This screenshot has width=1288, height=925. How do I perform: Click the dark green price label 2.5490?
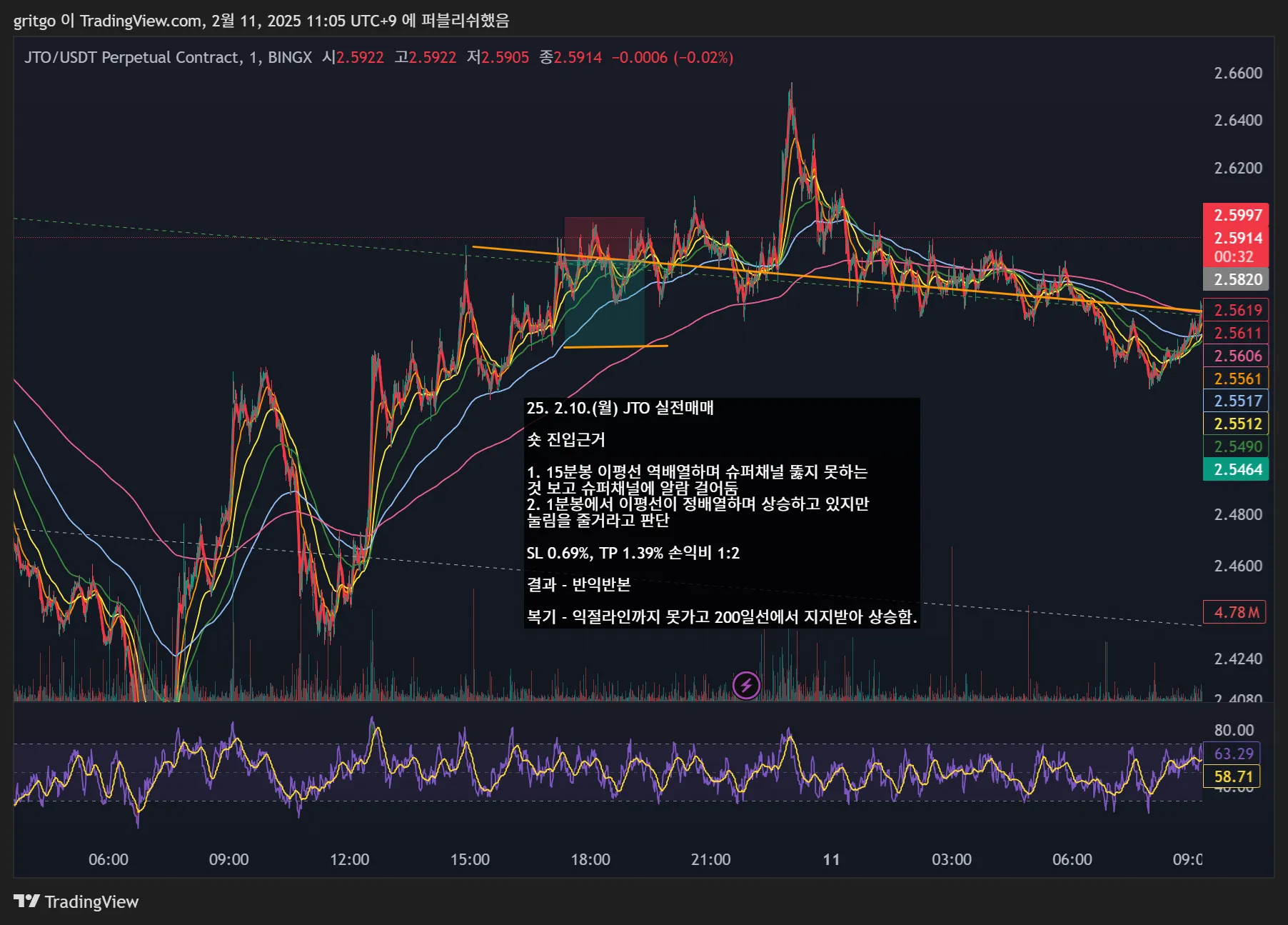click(1237, 446)
